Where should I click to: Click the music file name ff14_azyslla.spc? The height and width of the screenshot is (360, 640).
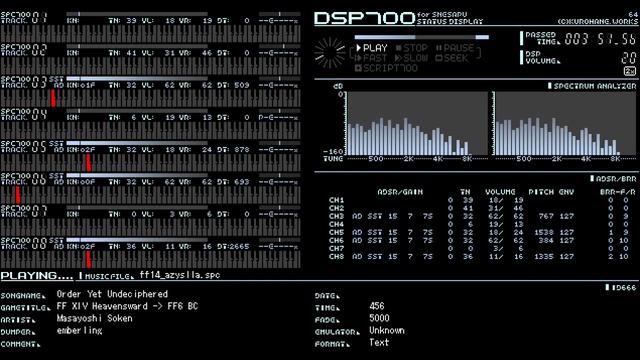pyautogui.click(x=180, y=275)
